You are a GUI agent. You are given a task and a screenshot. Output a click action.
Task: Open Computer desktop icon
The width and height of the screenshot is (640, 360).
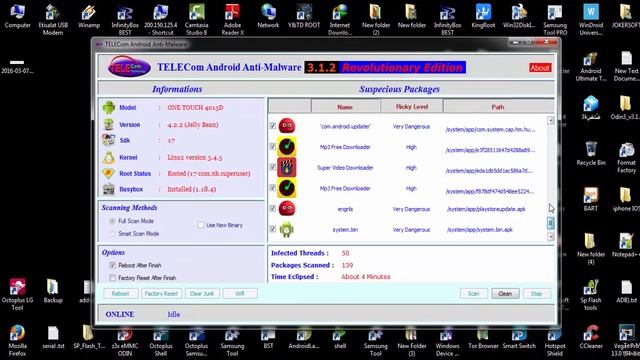point(18,16)
